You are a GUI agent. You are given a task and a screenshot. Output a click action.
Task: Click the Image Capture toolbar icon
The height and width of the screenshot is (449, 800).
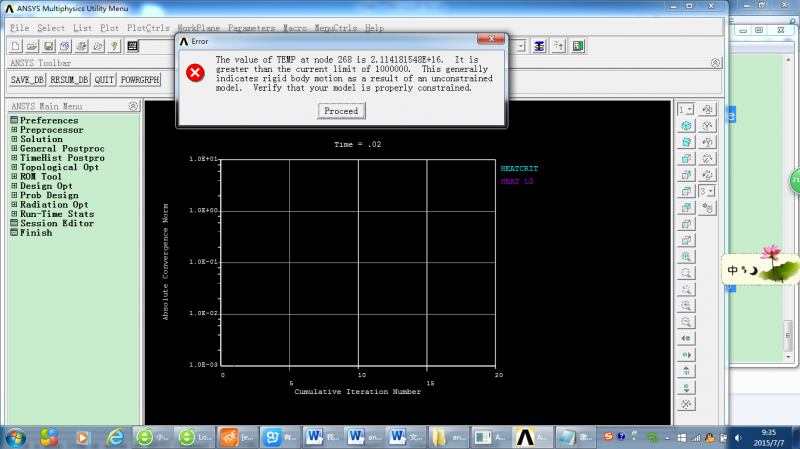tap(81, 46)
